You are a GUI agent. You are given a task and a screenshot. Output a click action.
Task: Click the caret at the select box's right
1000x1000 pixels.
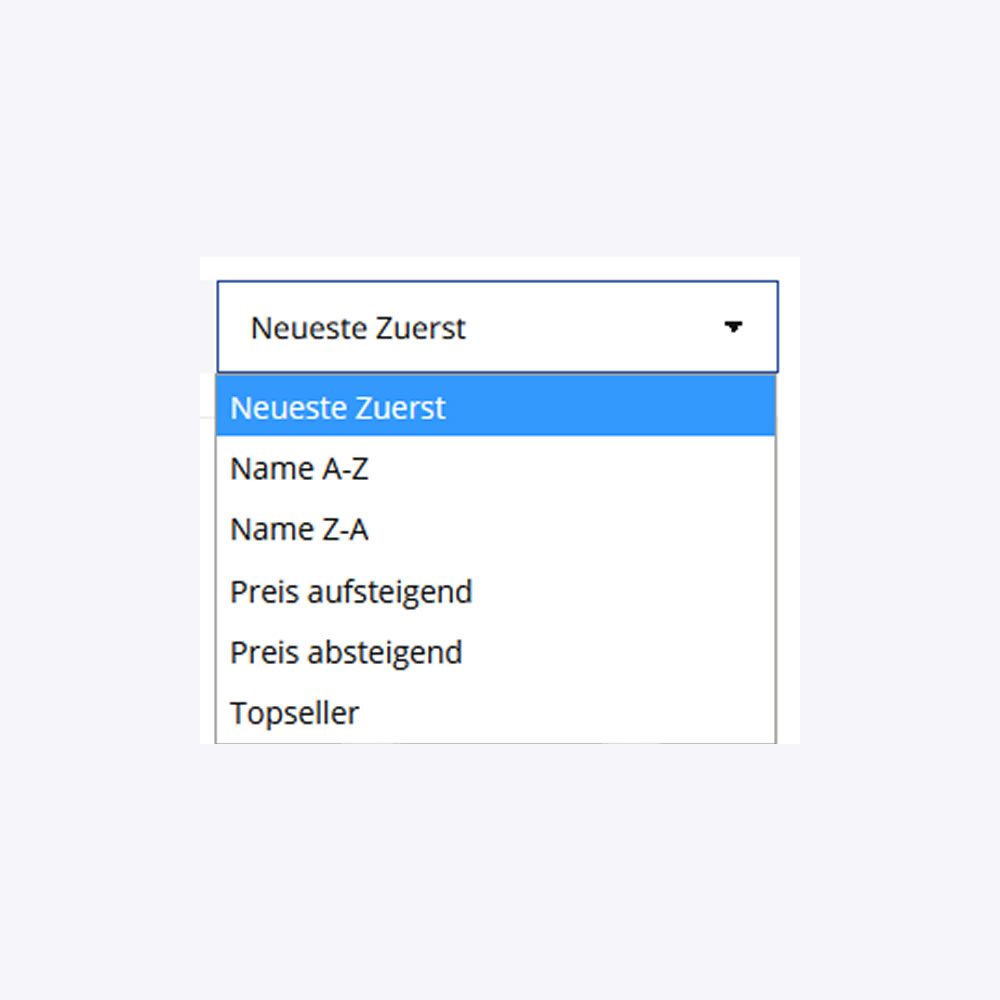[x=734, y=327]
